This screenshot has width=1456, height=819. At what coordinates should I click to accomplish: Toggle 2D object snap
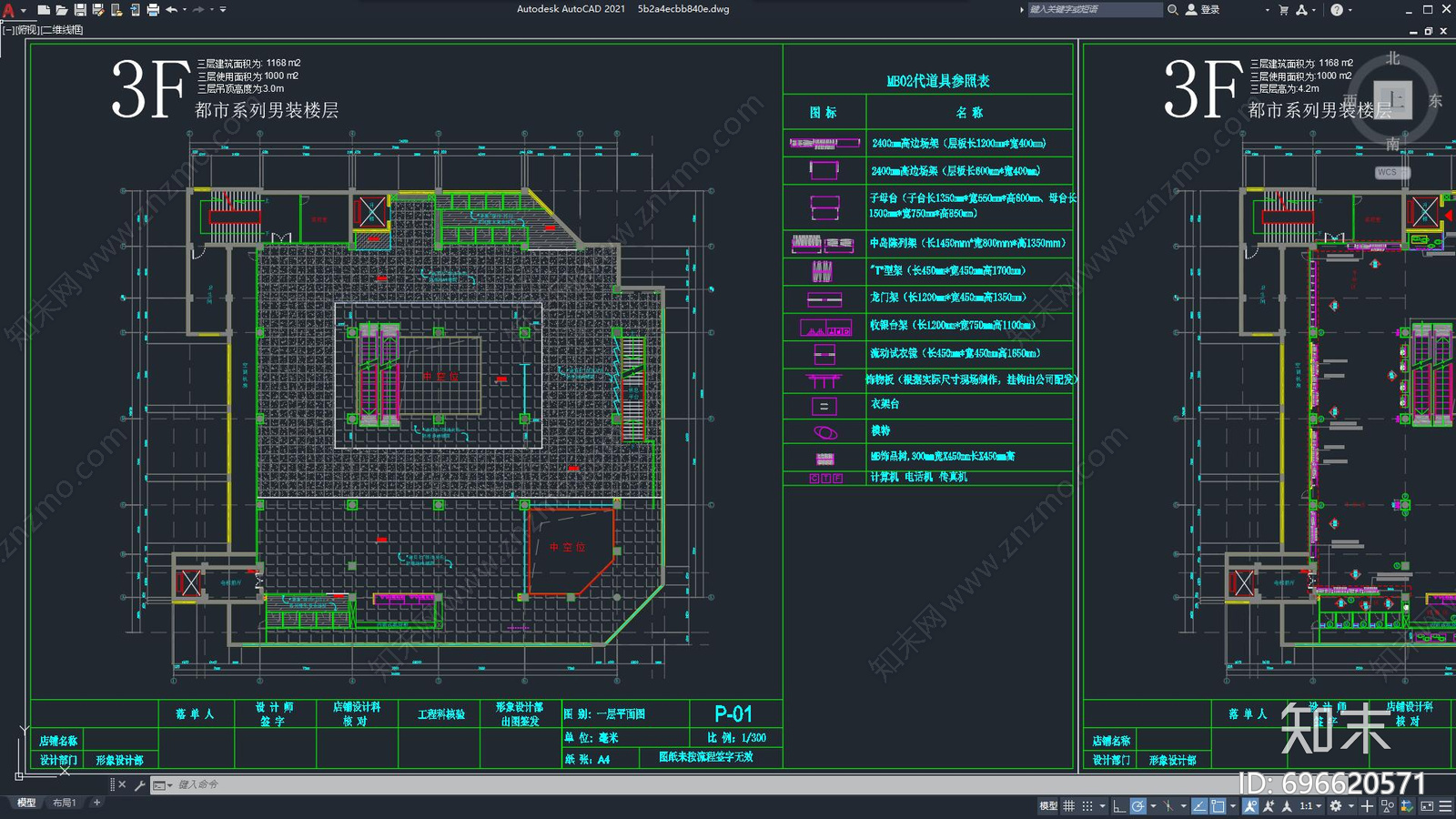(1218, 805)
